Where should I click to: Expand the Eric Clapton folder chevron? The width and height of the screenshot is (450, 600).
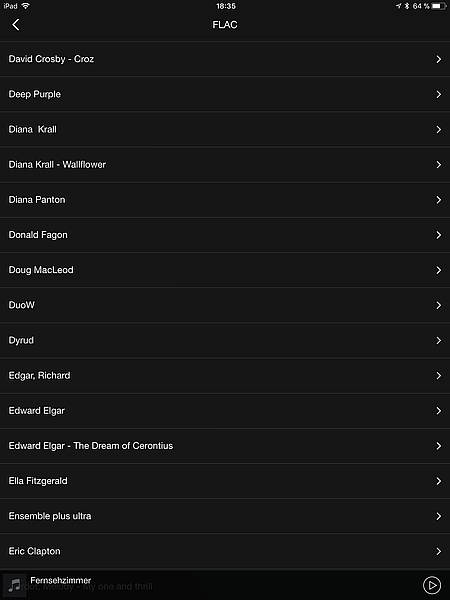[x=439, y=551]
